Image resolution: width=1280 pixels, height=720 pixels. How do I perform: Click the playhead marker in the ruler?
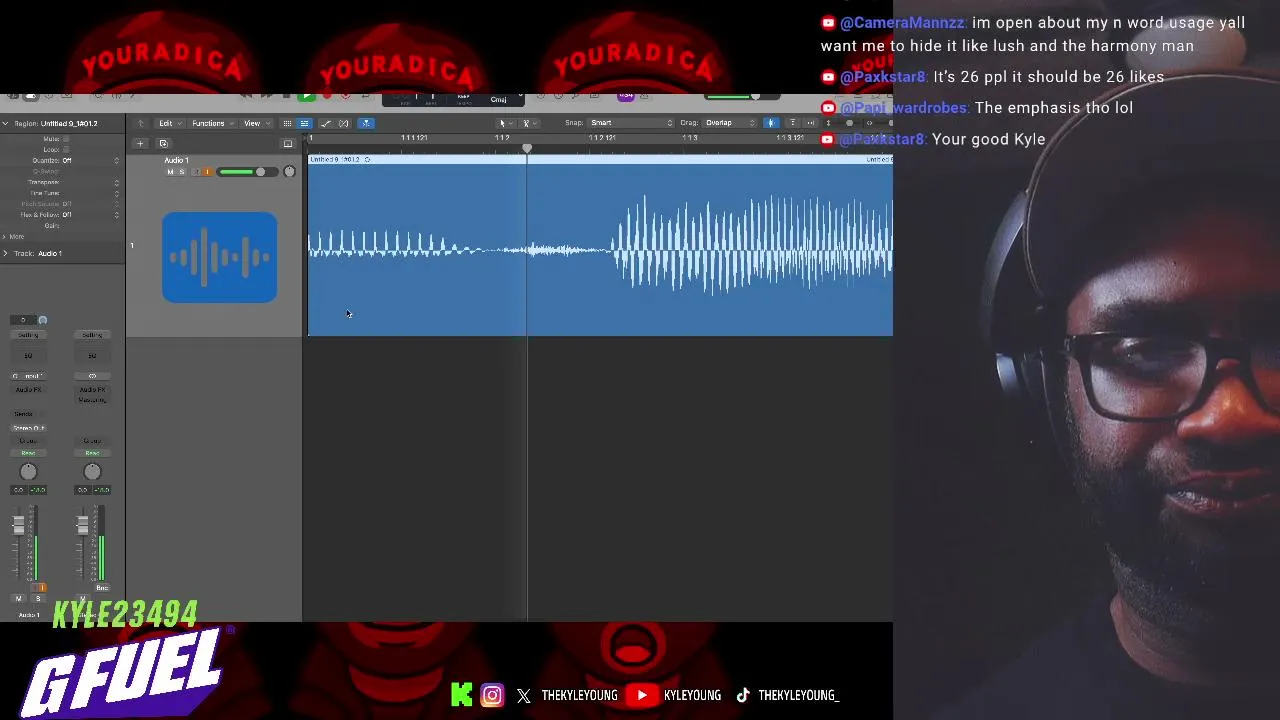(527, 148)
